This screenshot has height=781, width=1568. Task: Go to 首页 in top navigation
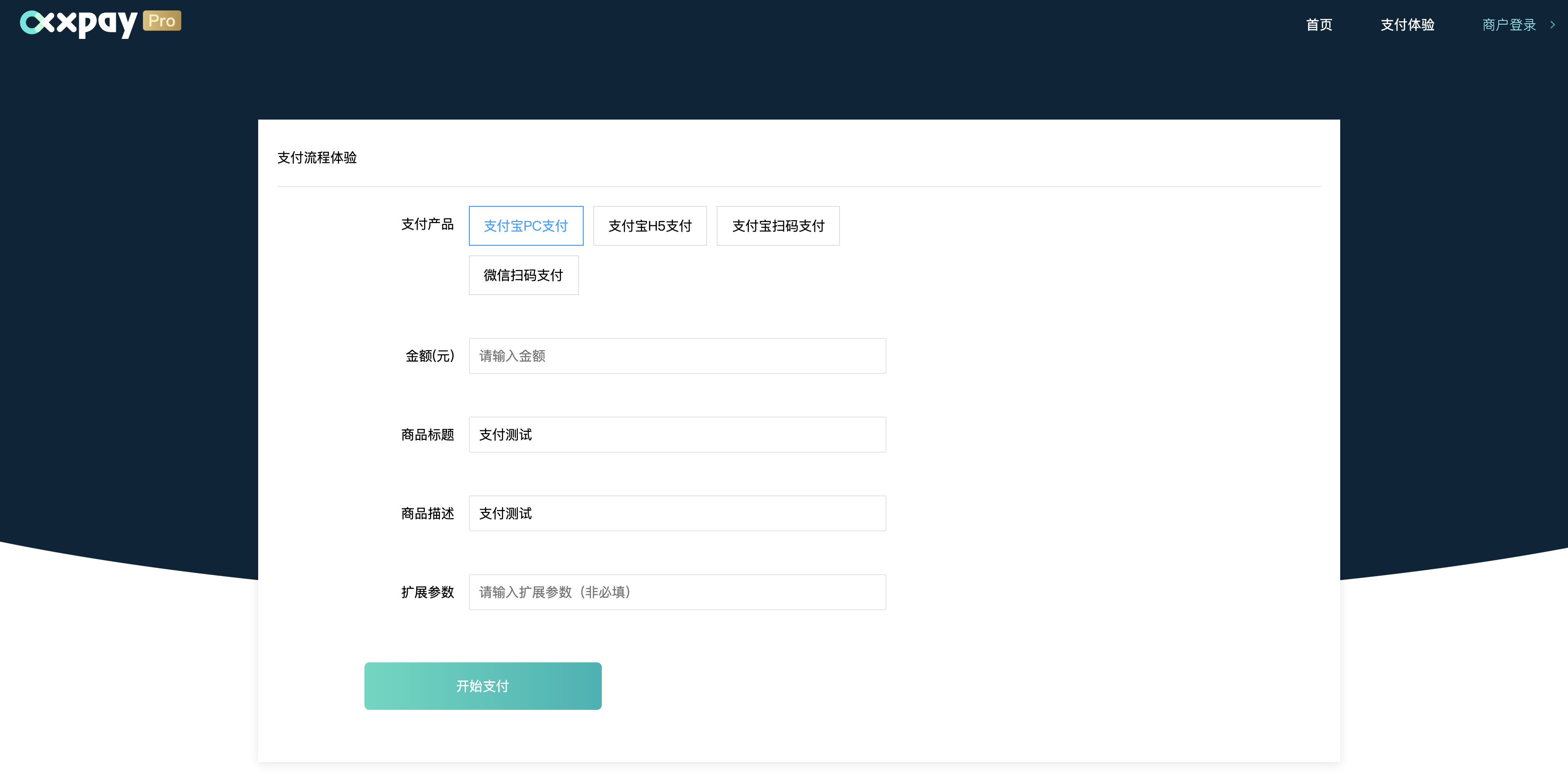[1319, 25]
